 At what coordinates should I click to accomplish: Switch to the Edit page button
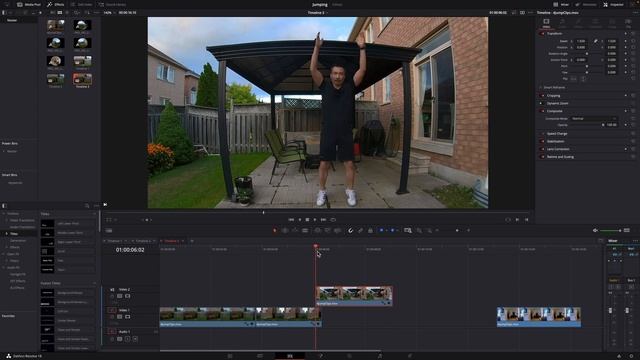coord(290,356)
